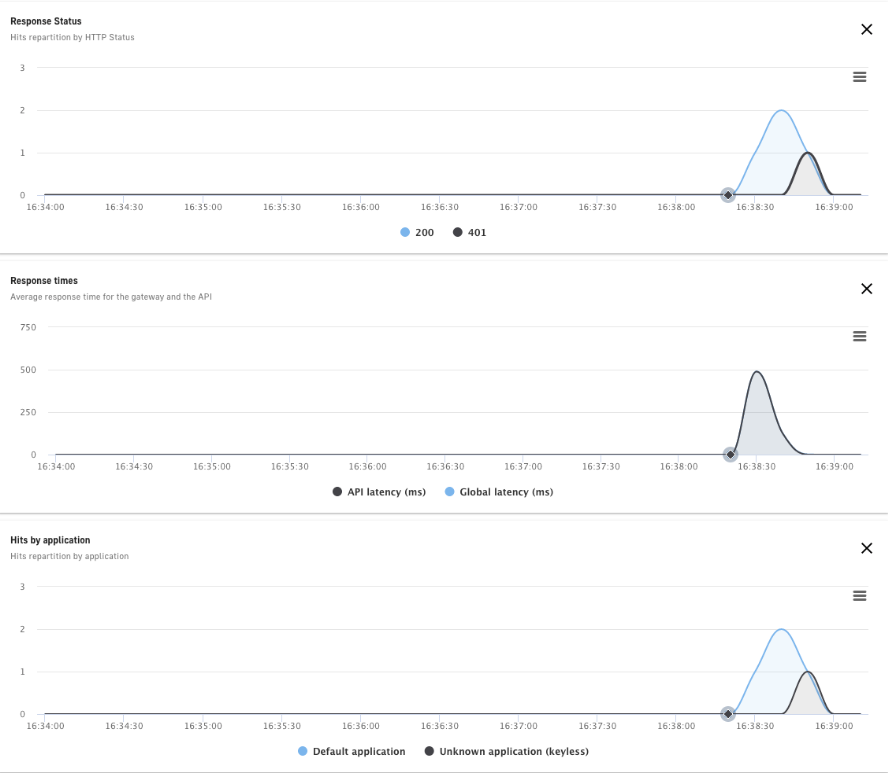The height and width of the screenshot is (773, 888).
Task: Hide the Global latency (ms) series
Action: pos(505,492)
